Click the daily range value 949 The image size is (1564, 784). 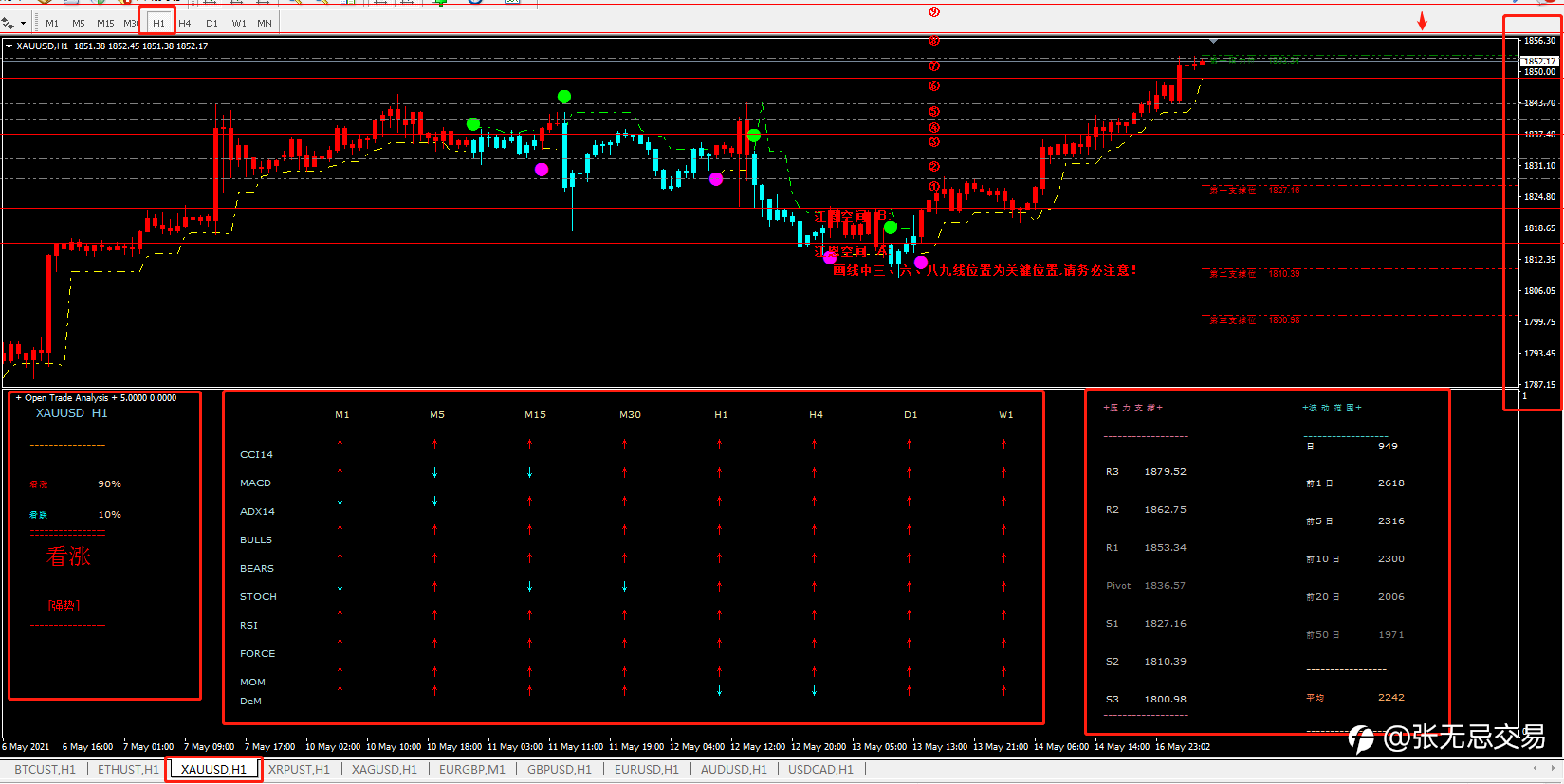point(1388,447)
